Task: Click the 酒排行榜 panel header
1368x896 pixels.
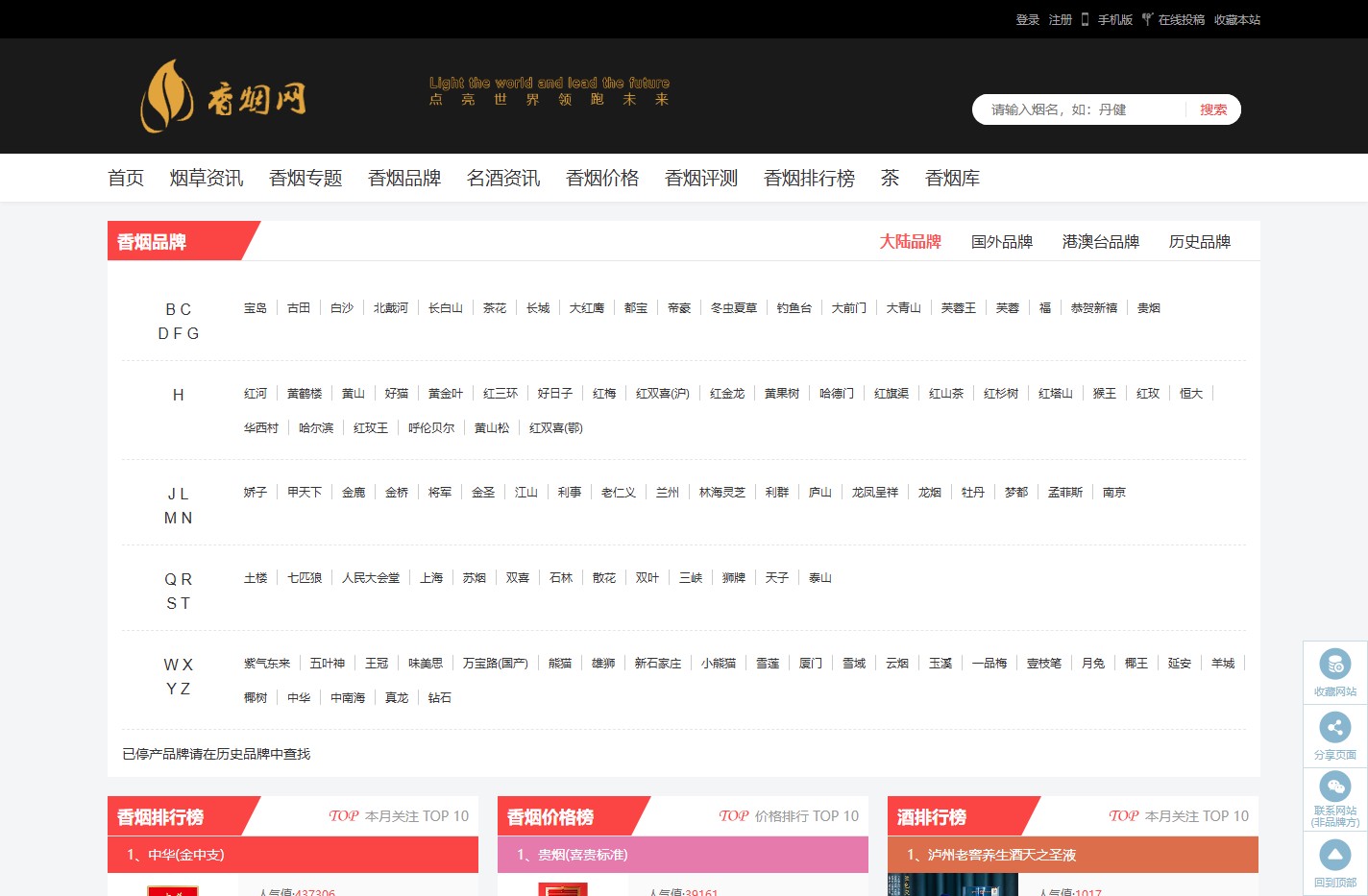Action: pyautogui.click(x=932, y=817)
